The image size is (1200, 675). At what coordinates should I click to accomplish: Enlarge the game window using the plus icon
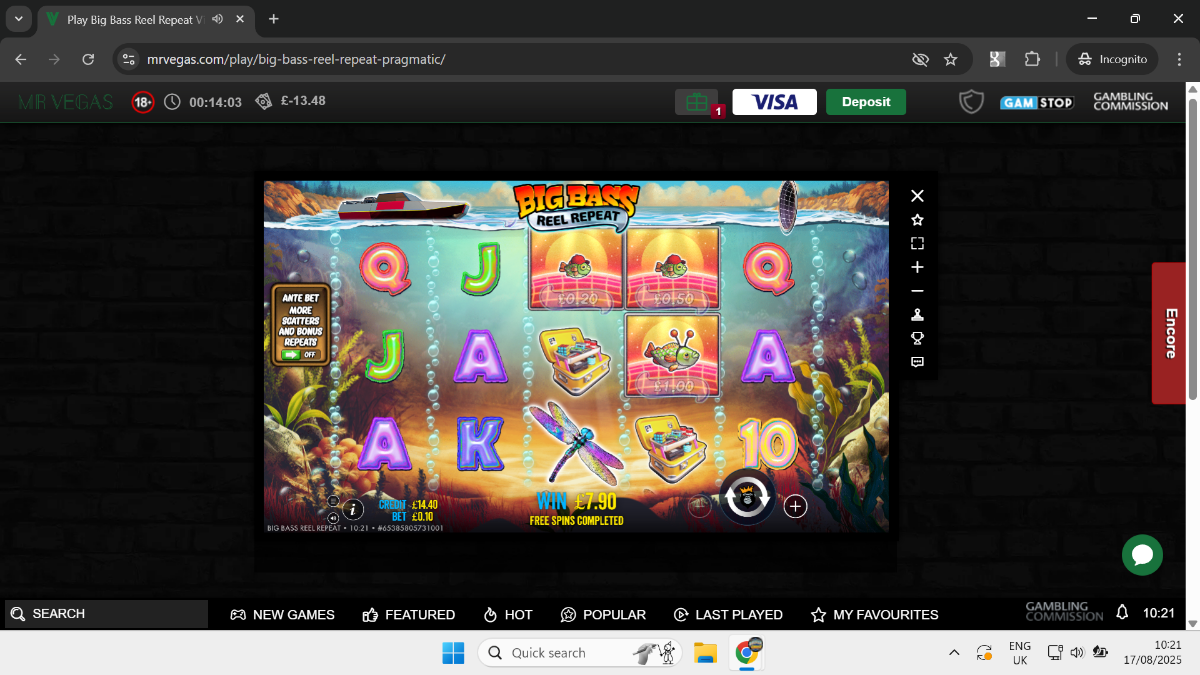coord(917,267)
